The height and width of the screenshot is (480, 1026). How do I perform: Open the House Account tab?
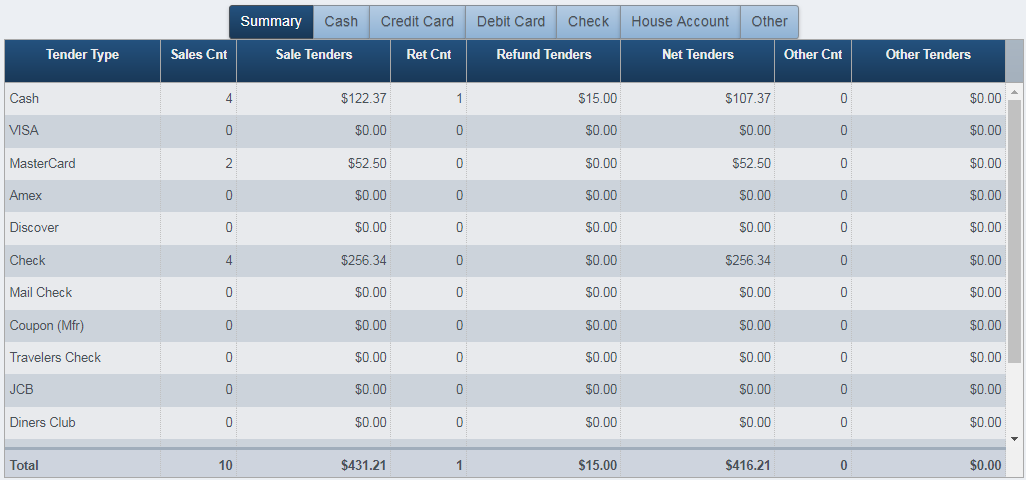point(680,22)
